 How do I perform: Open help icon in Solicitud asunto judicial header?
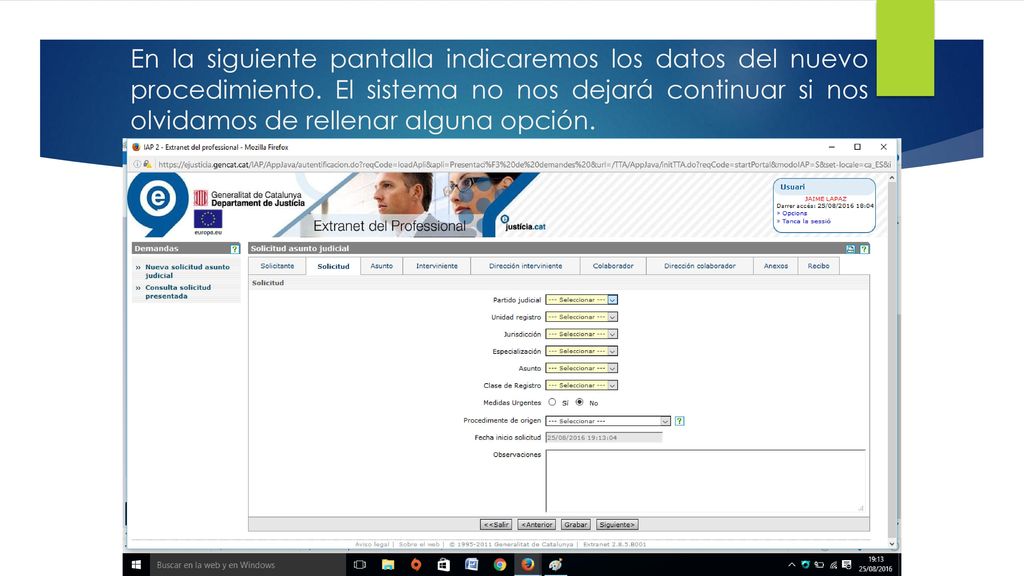[x=864, y=249]
